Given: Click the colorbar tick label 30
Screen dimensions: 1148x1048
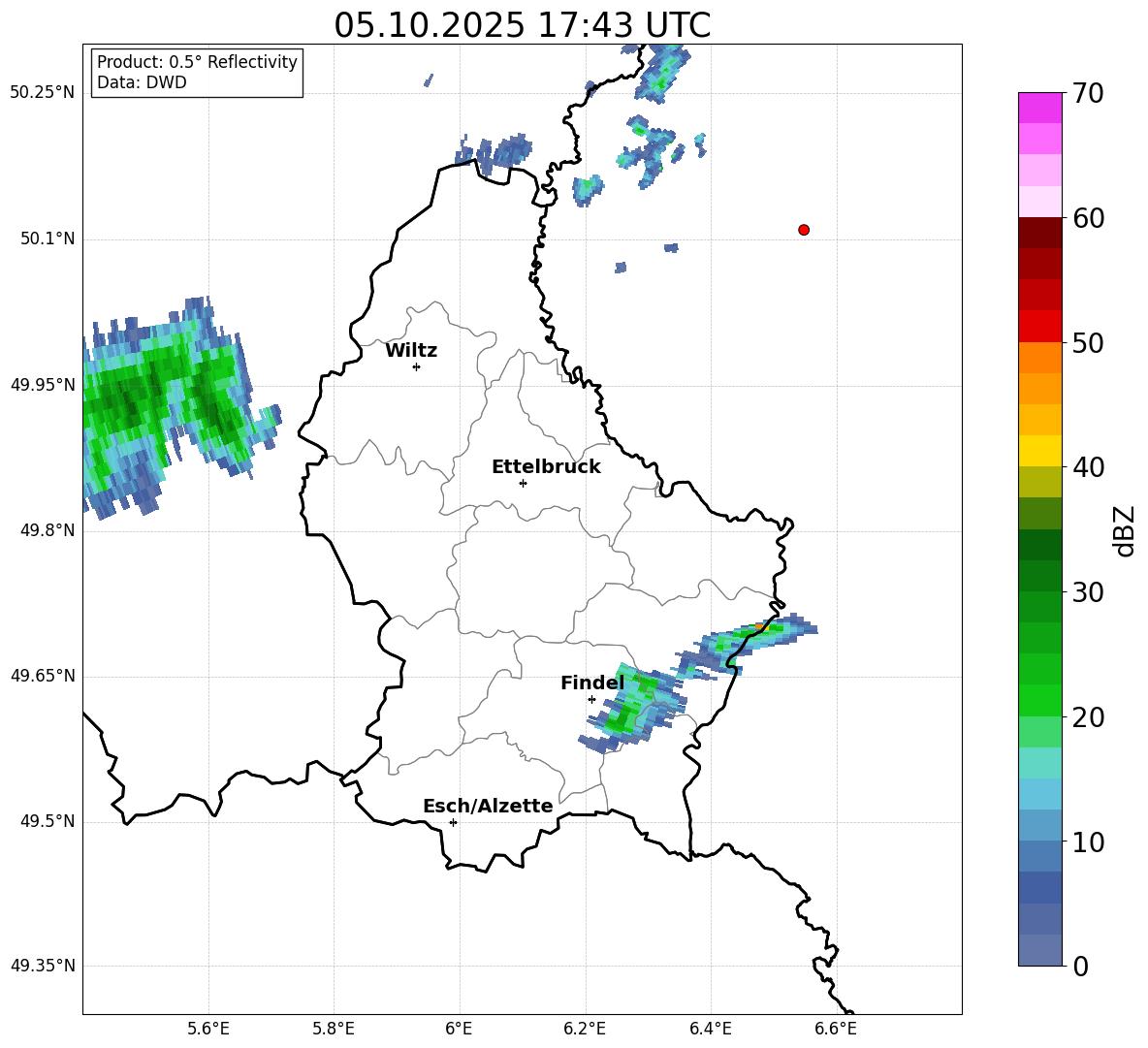Looking at the screenshot, I should (1088, 592).
